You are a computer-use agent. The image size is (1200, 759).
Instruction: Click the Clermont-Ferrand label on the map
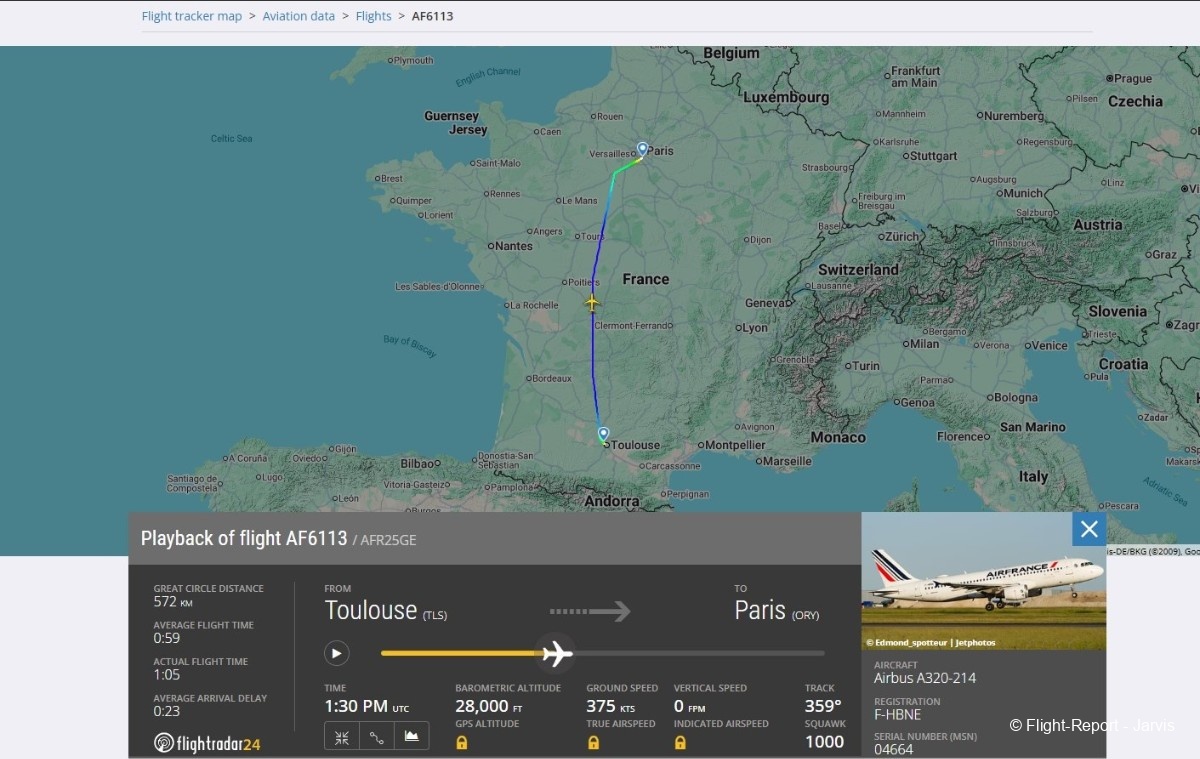click(x=632, y=326)
